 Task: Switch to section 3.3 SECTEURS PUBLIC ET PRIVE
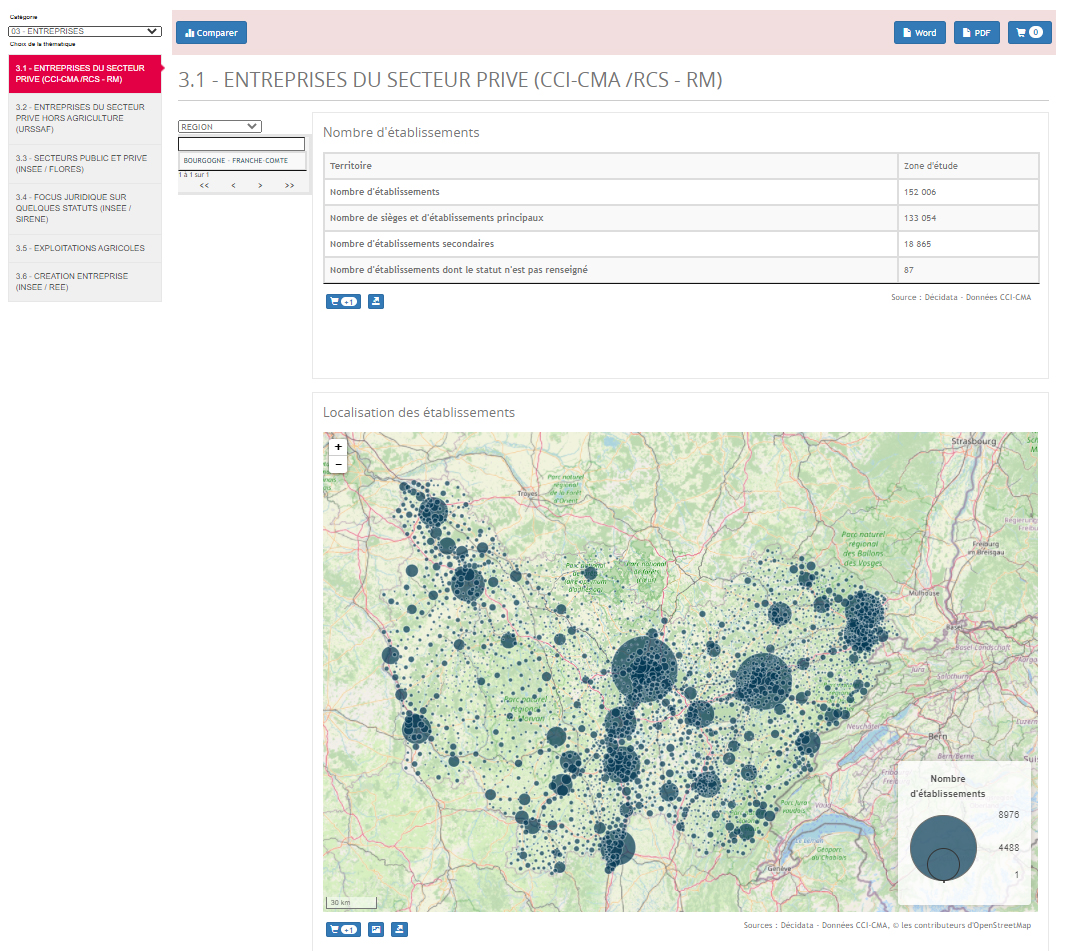(x=84, y=163)
